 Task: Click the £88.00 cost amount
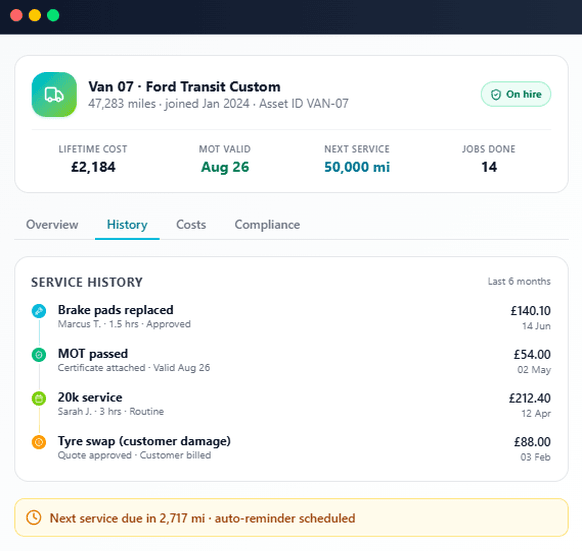click(532, 442)
